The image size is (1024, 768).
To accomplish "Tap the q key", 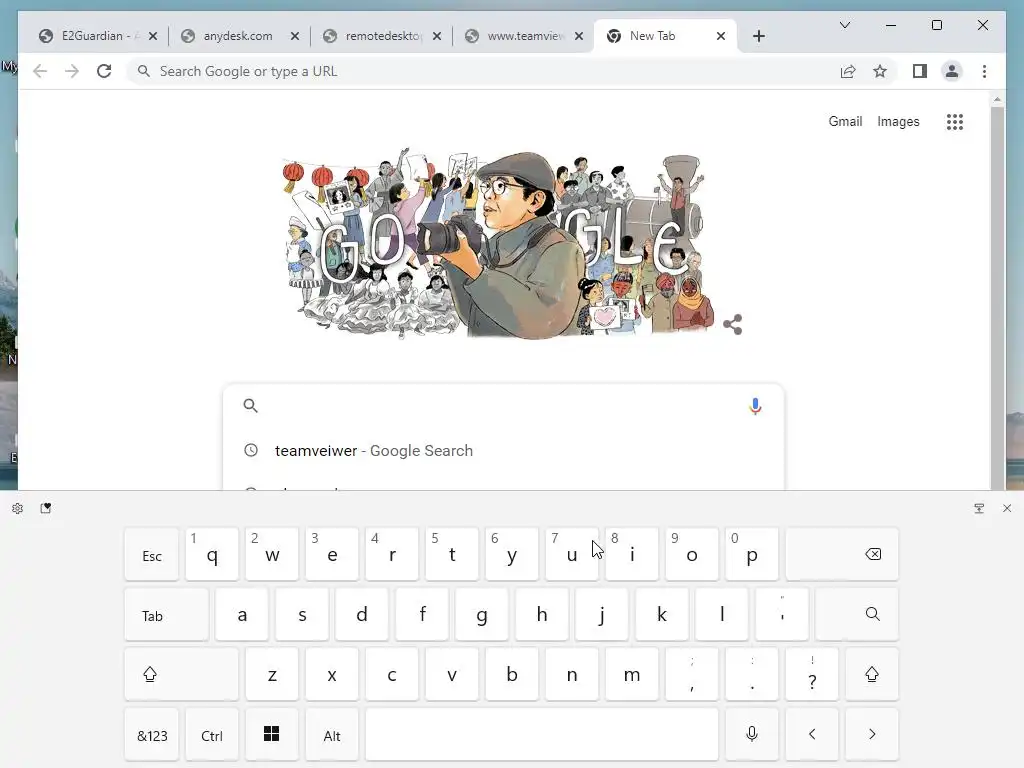I will pyautogui.click(x=212, y=554).
